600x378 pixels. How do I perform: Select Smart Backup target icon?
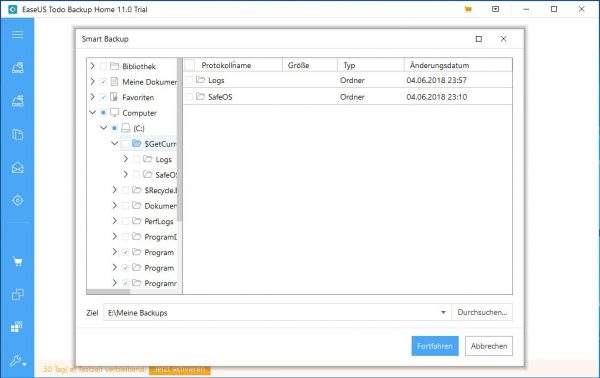[17, 200]
